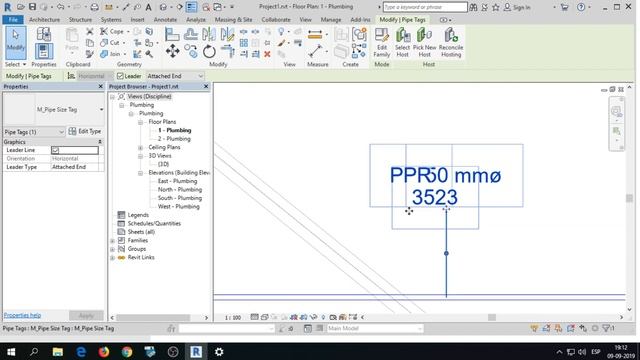The image size is (640, 360).
Task: Choose Mirror - Pick Axis tool
Action: (x=209, y=34)
